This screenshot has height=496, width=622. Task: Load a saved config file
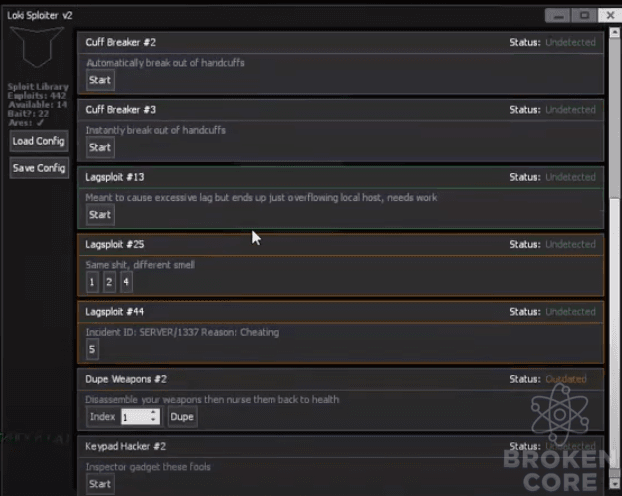point(38,141)
